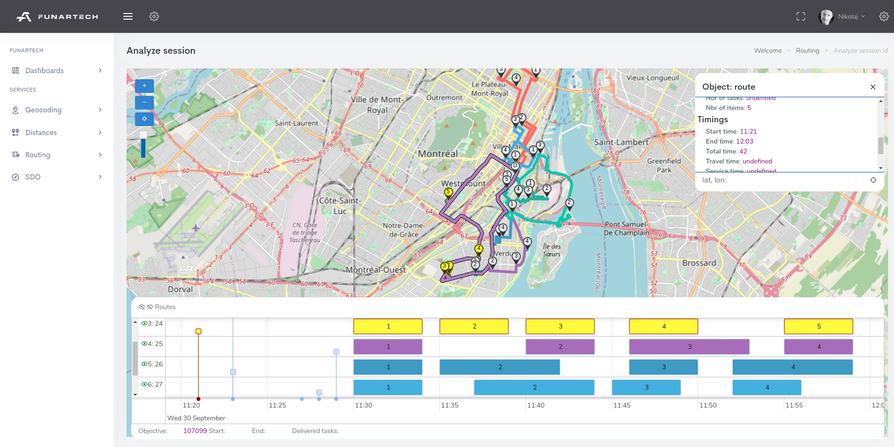The height and width of the screenshot is (447, 894).
Task: Show all routes eye icon
Action: coord(142,307)
